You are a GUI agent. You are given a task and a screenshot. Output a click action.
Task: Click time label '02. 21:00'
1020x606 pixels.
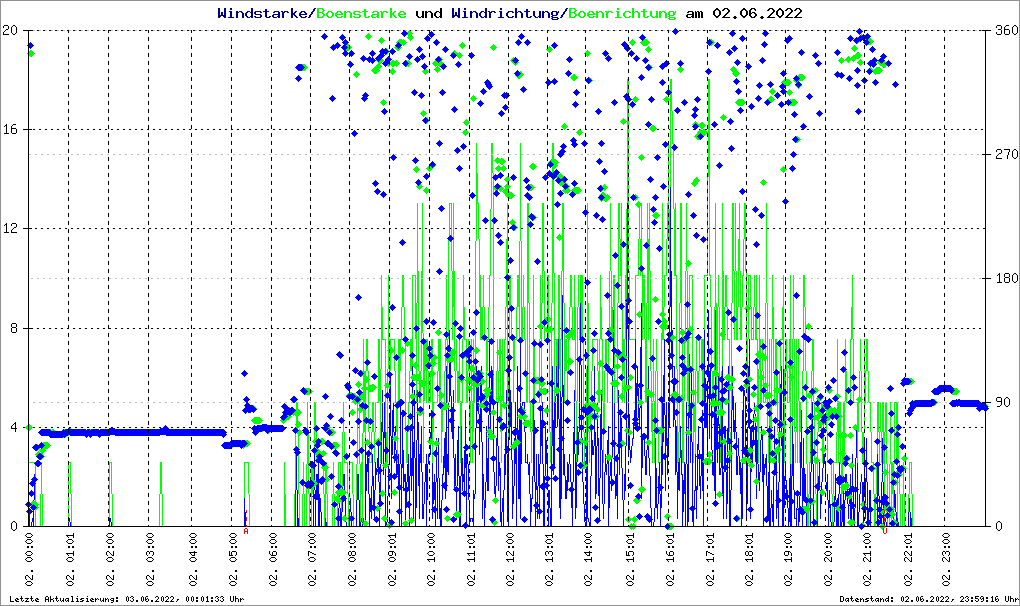pyautogui.click(x=868, y=559)
